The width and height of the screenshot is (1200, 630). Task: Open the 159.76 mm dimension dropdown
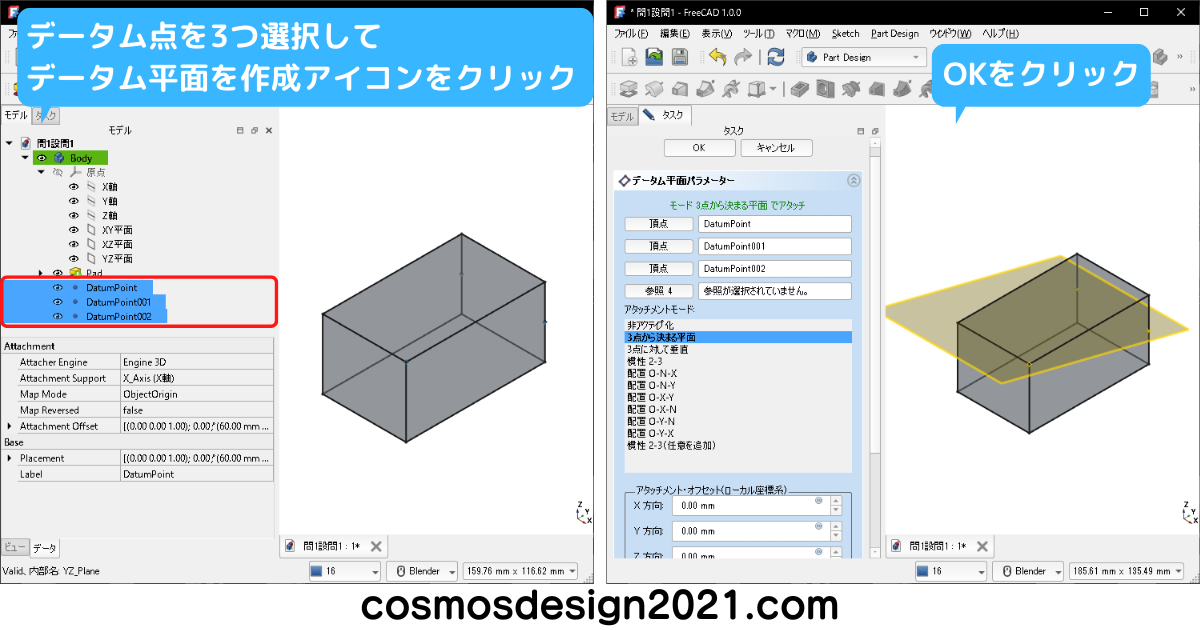(520, 571)
